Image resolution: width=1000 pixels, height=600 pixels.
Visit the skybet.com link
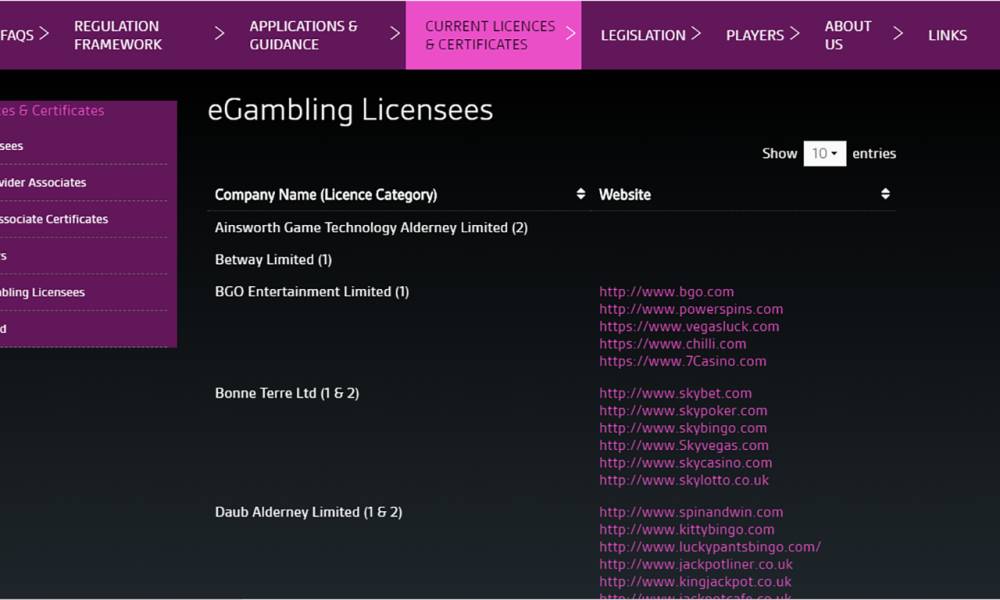[x=675, y=393]
